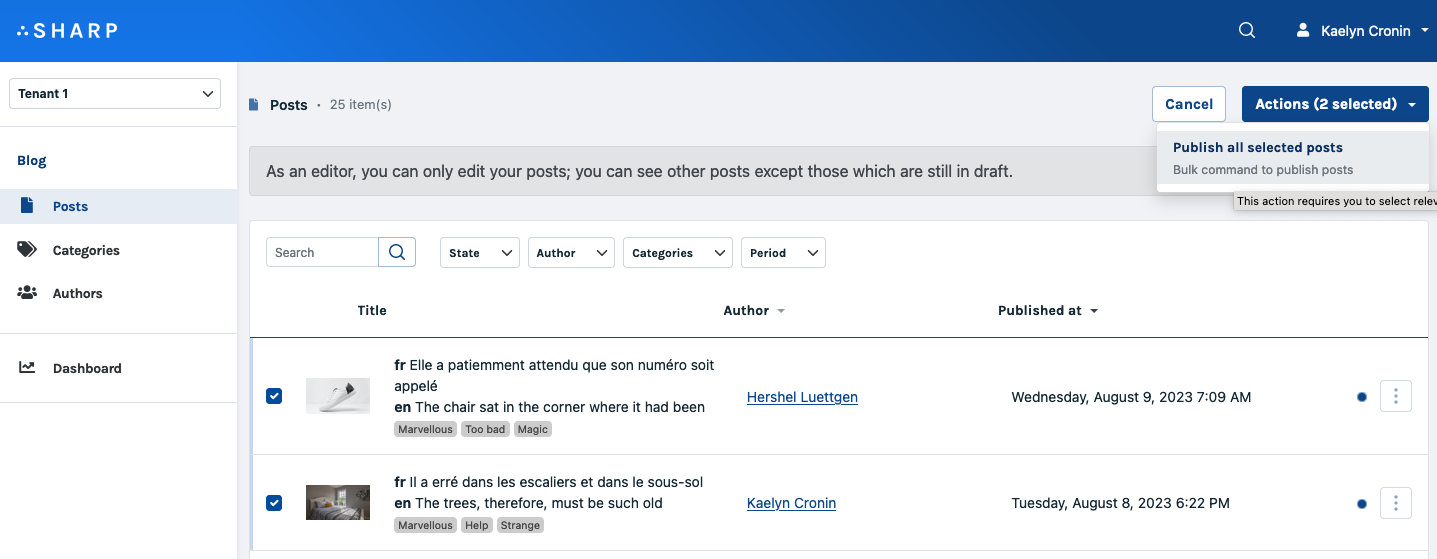Click the search submit magnifier button

[397, 252]
